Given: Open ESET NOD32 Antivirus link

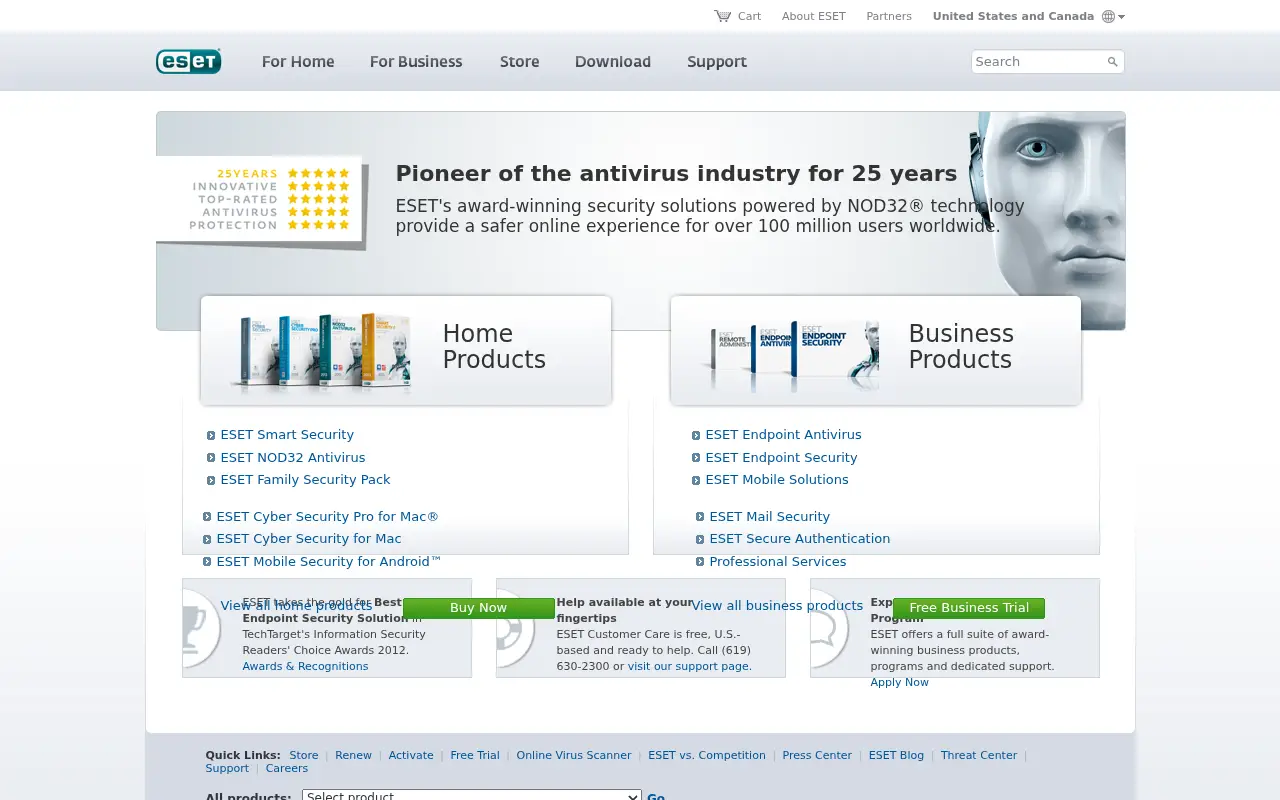Looking at the screenshot, I should coord(293,458).
